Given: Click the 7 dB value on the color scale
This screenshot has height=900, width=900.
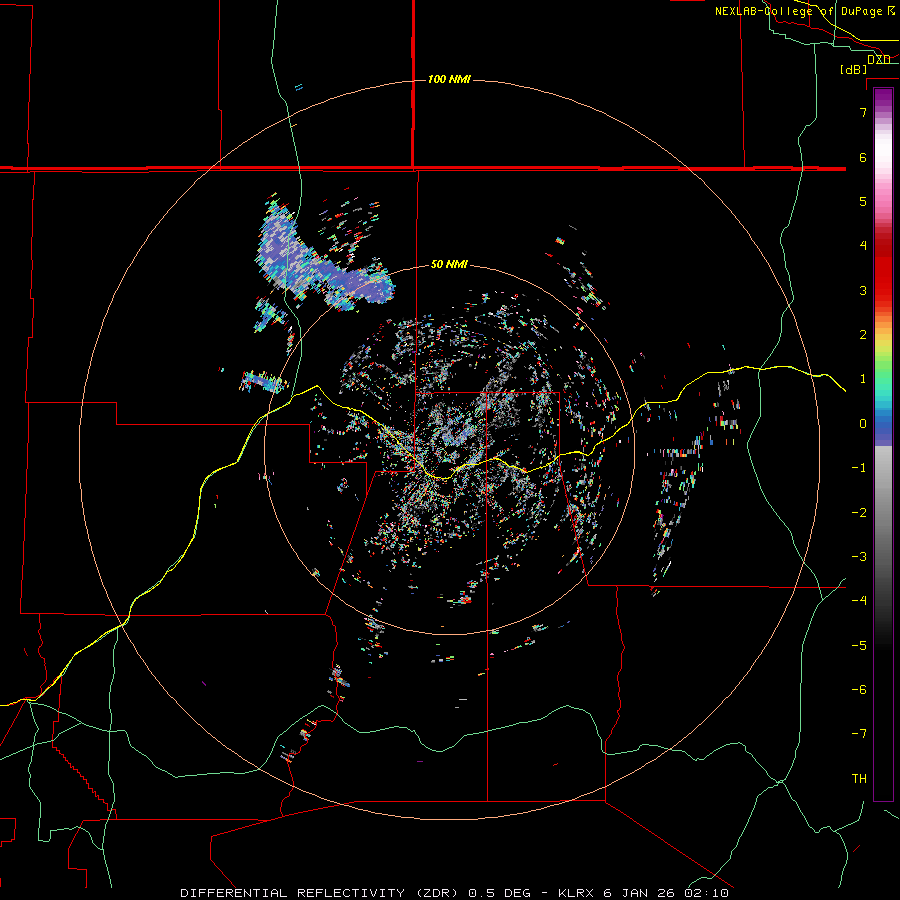Looking at the screenshot, I should coord(863,112).
